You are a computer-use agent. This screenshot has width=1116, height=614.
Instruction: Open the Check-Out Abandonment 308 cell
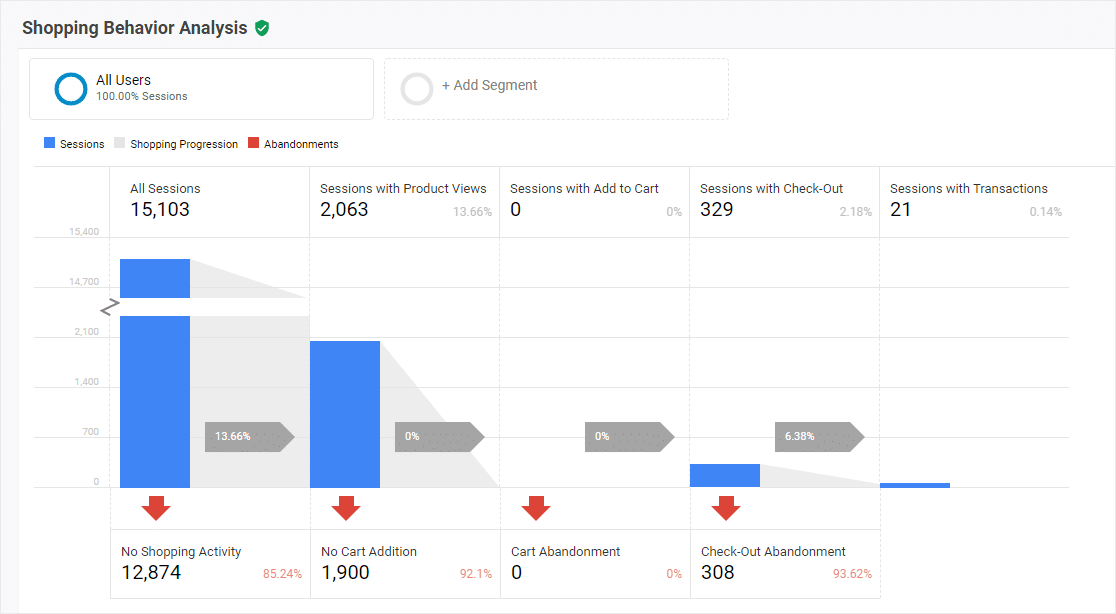[x=785, y=563]
